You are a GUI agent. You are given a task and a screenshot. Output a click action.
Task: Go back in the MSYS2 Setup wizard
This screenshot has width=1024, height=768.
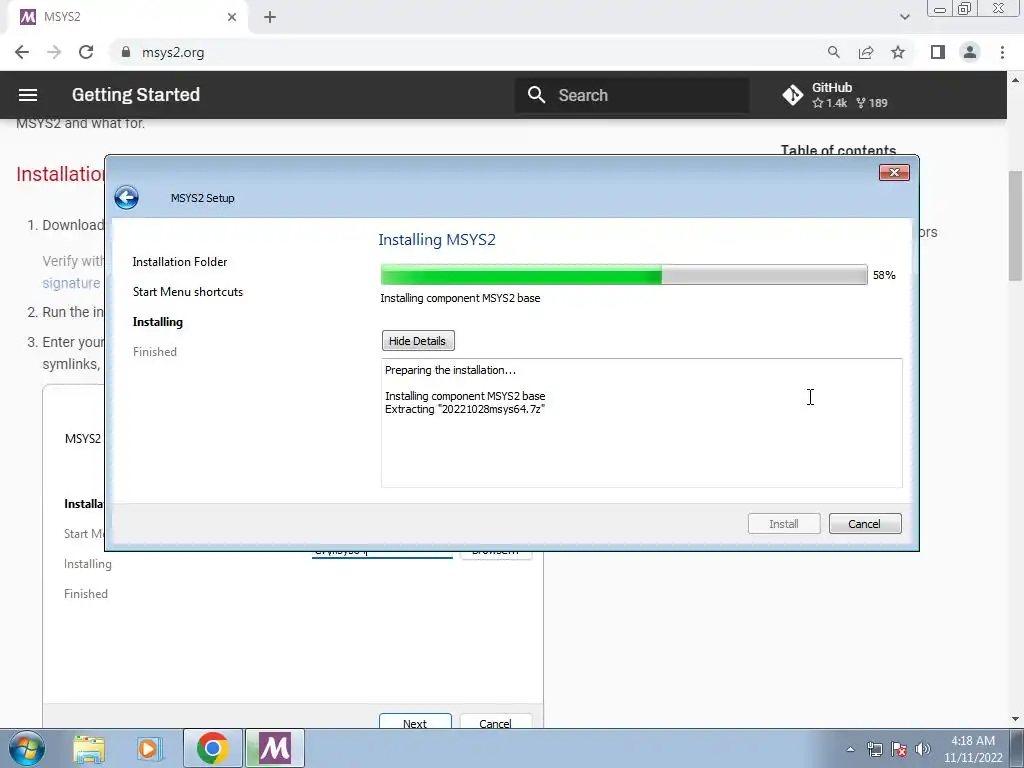[x=126, y=197]
